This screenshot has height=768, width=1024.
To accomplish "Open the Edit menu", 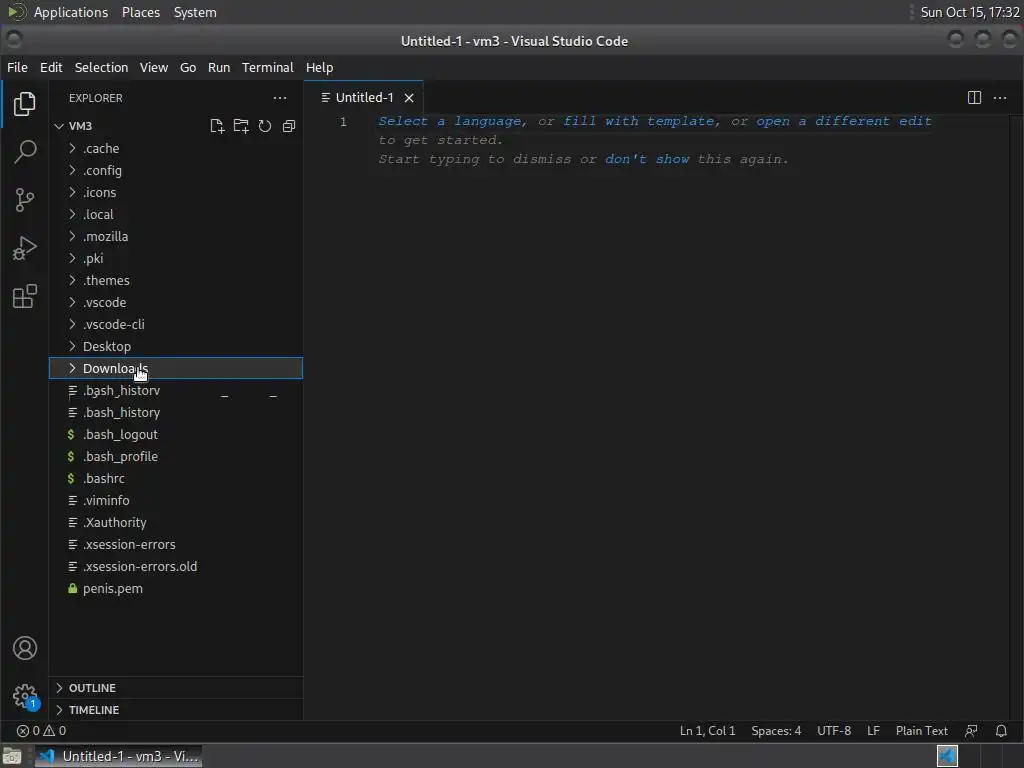I will [51, 67].
